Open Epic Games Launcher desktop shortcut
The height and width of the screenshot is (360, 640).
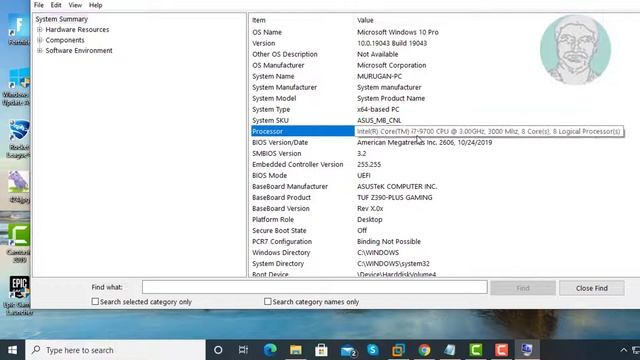coord(18,295)
